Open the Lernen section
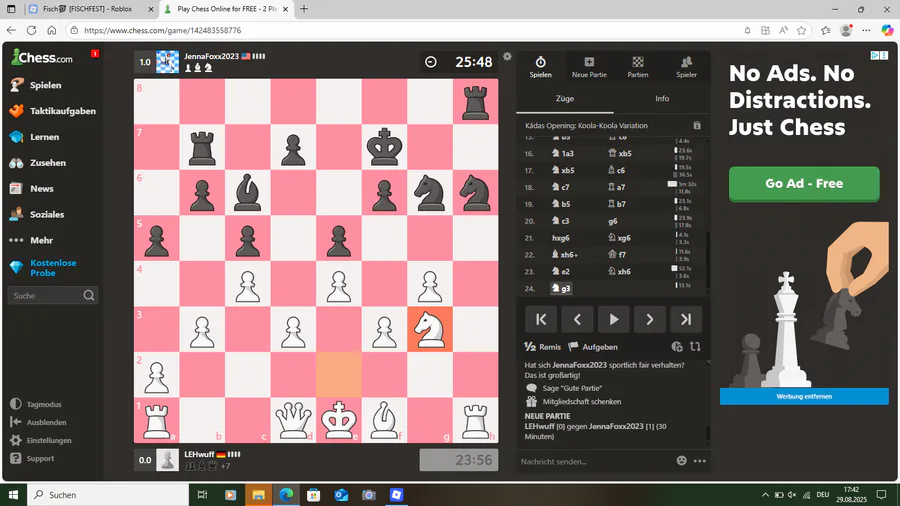This screenshot has width=900, height=506. click(x=34, y=137)
